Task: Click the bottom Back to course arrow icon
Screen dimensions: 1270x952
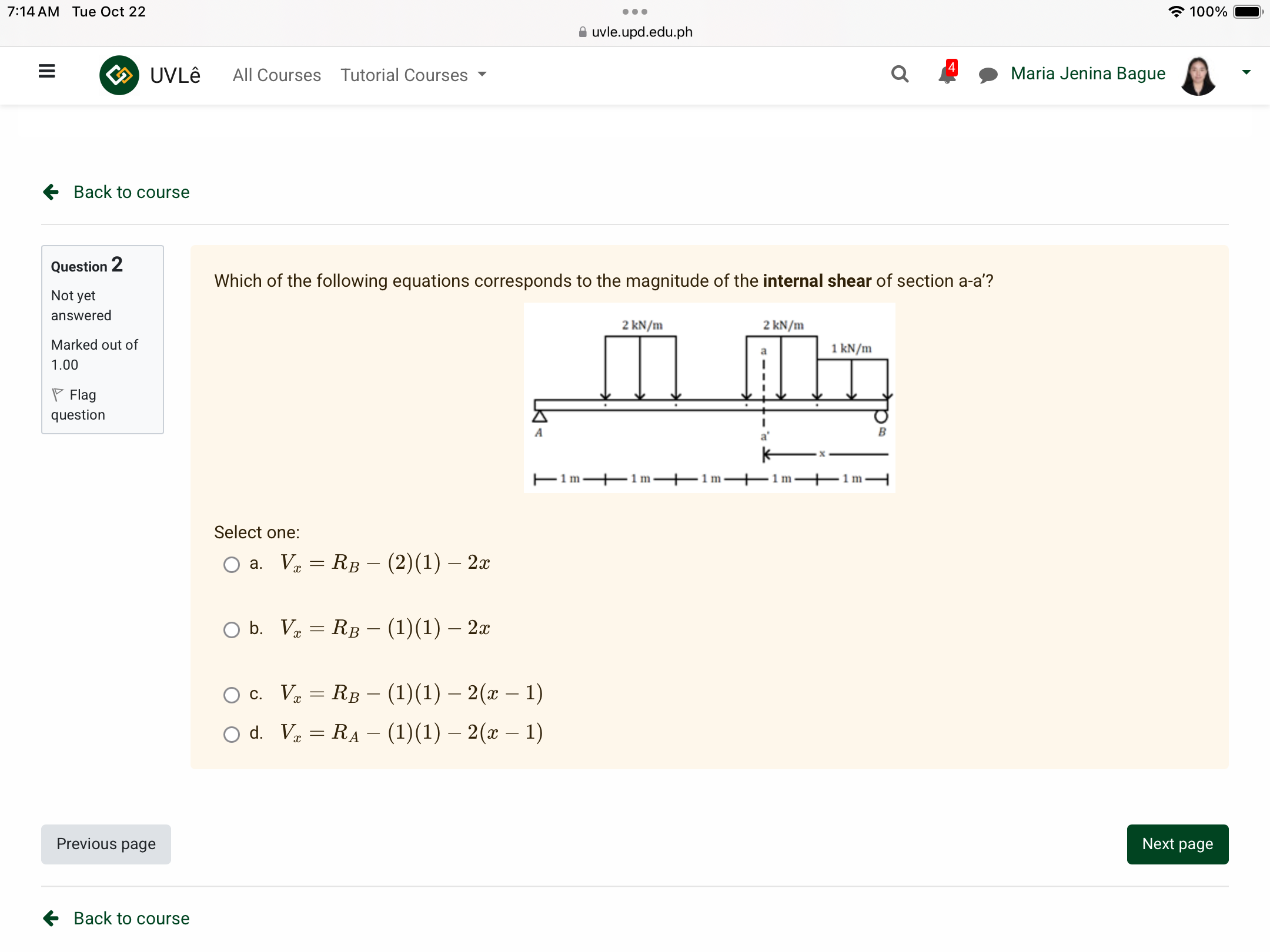Action: (x=51, y=917)
